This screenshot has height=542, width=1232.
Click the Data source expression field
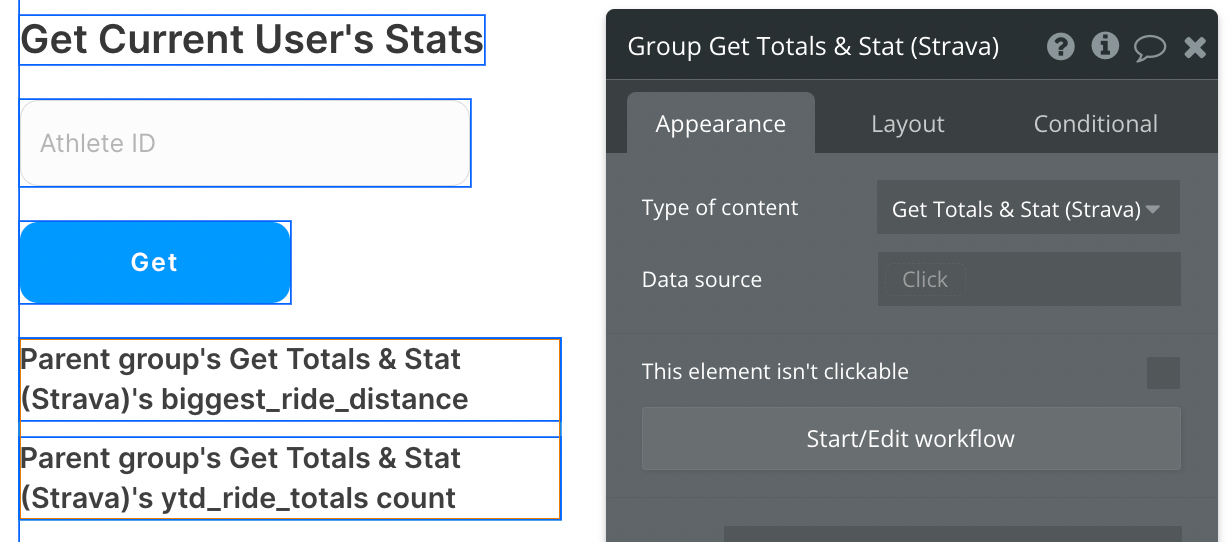[1029, 279]
